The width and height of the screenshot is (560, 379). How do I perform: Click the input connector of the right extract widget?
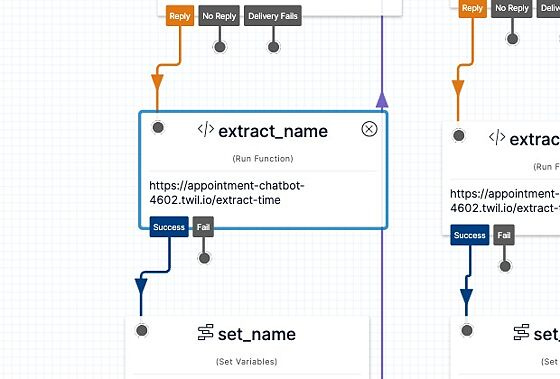459,135
